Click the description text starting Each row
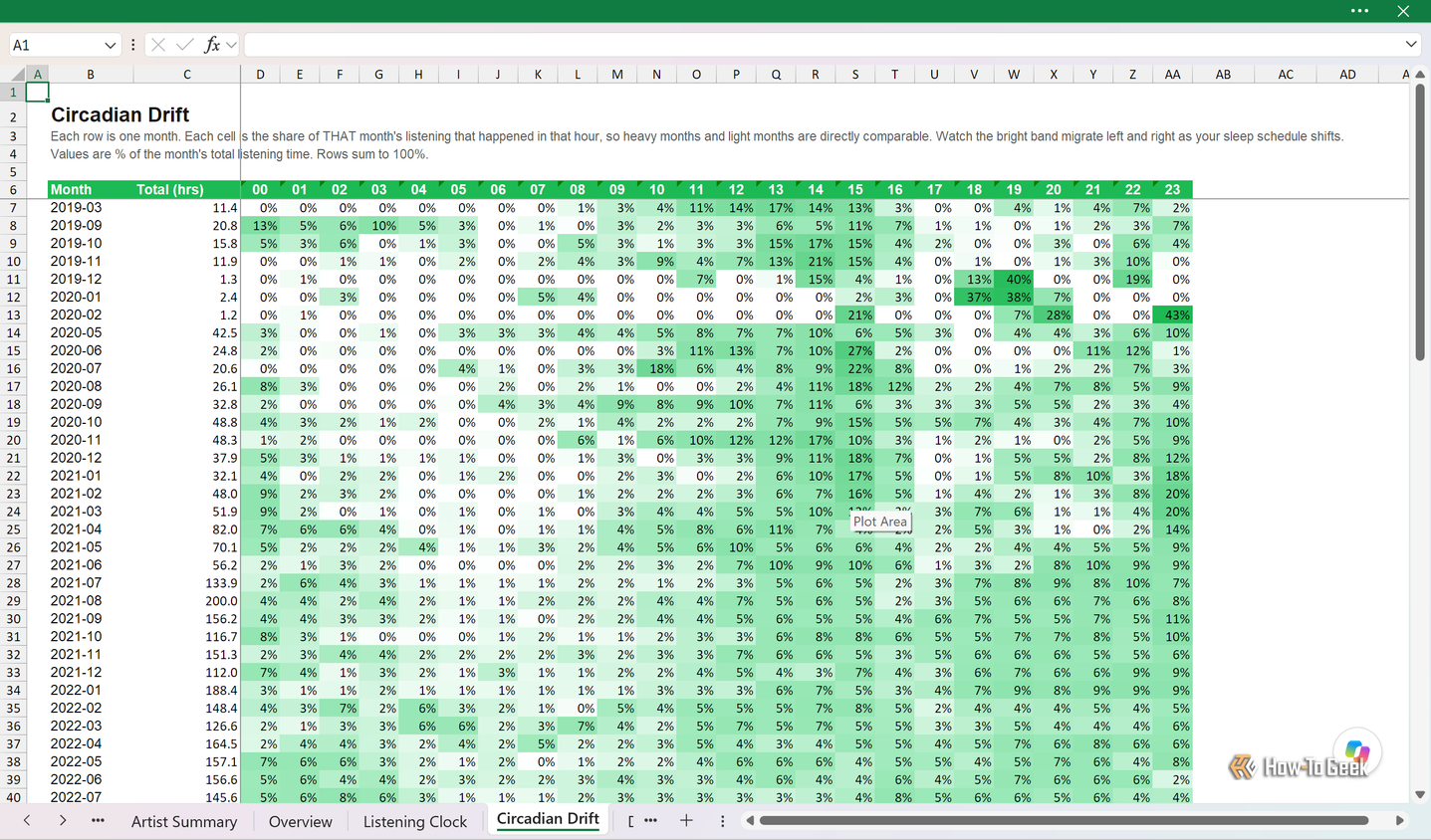Screen dimensions: 1431x840 pos(697,136)
